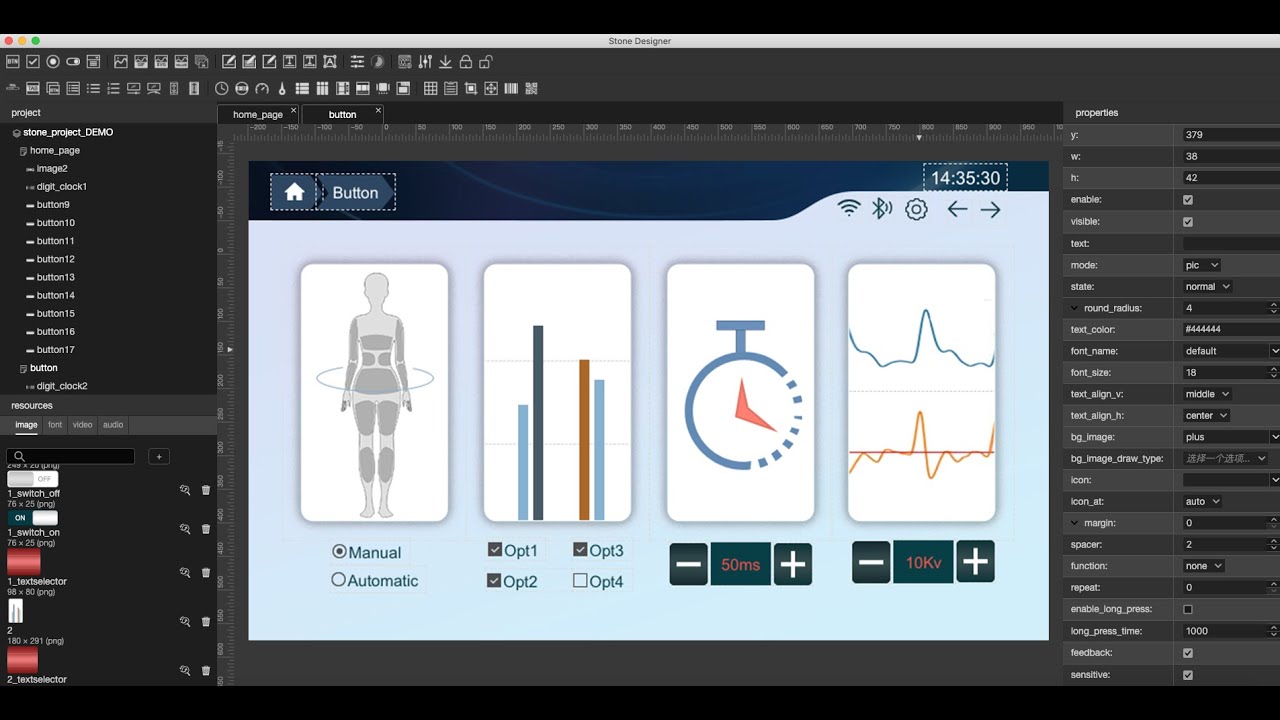The image size is (1280, 720).
Task: Click the text_color field showing #444444
Action: 1231,329
